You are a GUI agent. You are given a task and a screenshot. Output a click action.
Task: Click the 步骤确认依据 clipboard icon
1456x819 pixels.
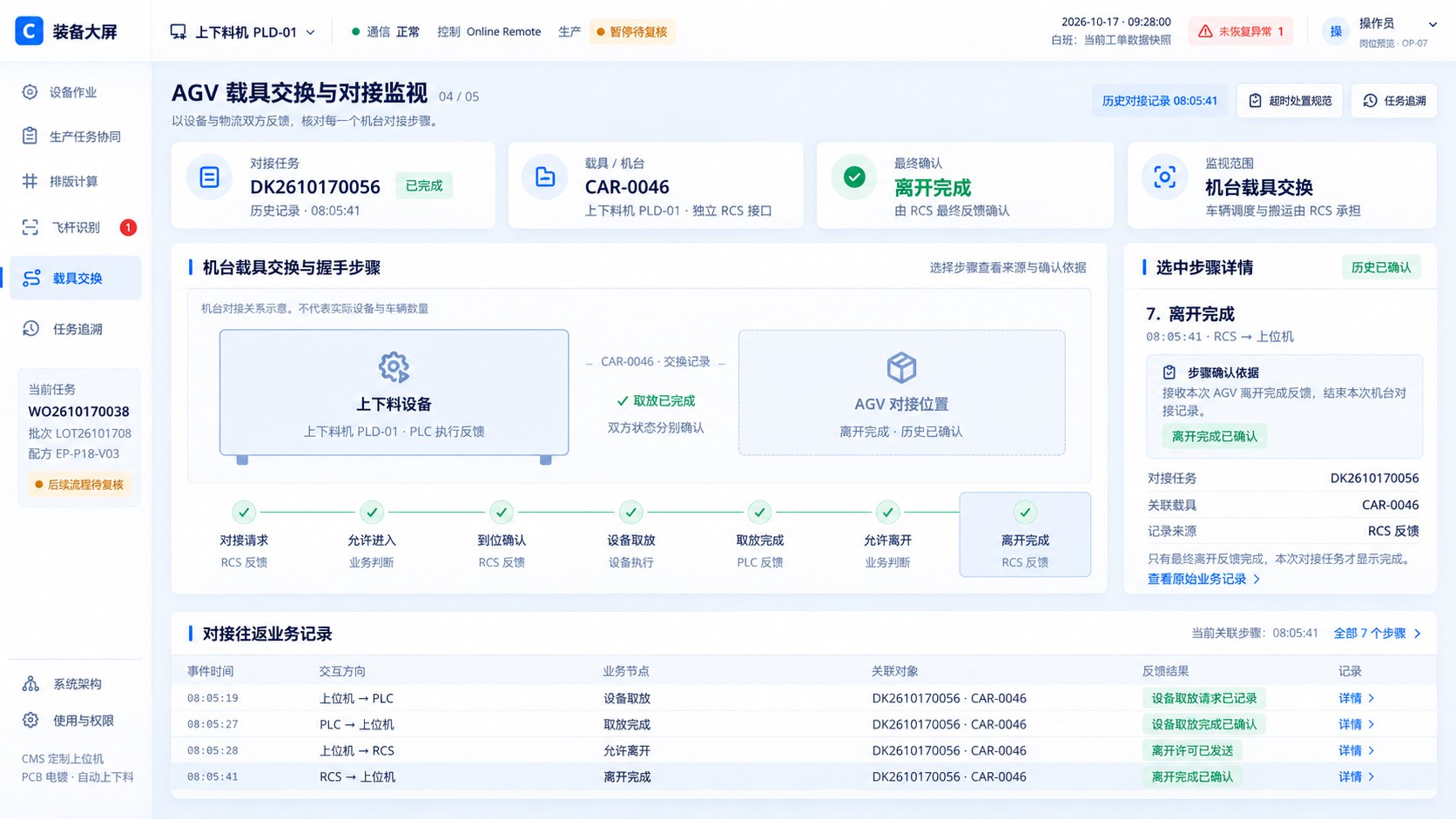1170,373
